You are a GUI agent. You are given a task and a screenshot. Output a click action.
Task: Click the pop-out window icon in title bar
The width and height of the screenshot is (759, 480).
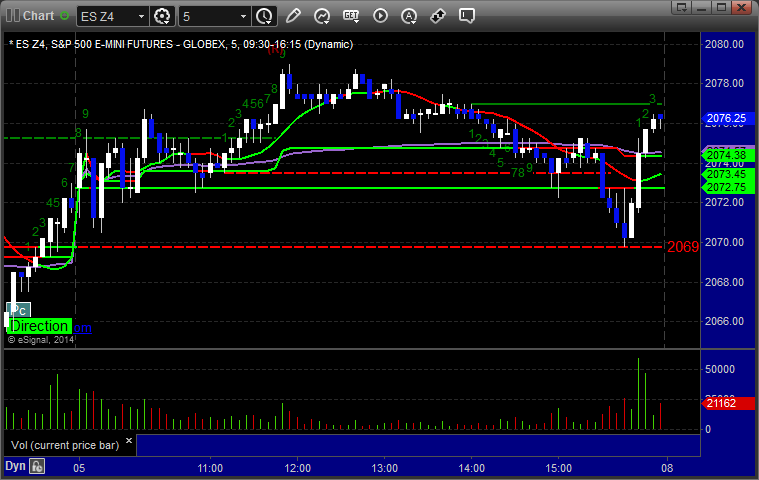(x=683, y=7)
